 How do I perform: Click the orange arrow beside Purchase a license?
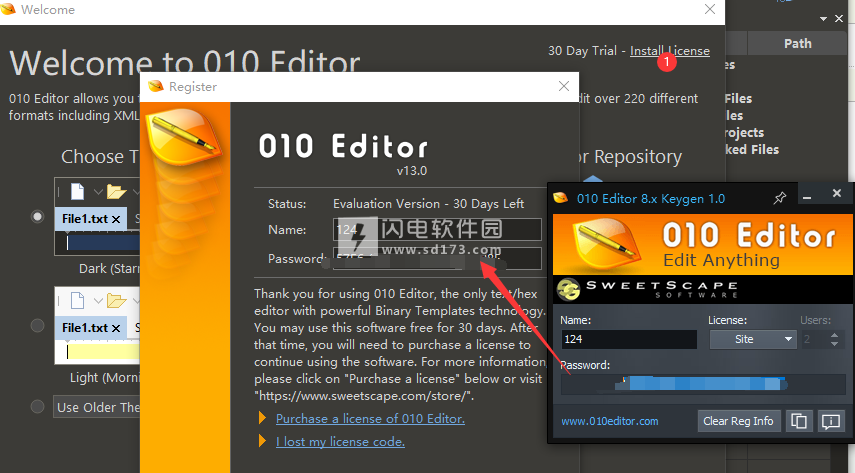point(262,418)
